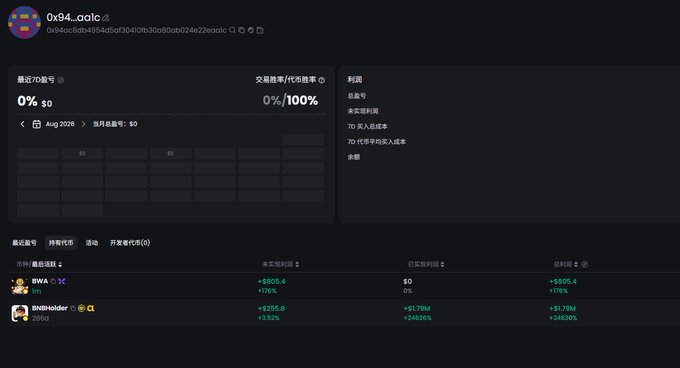Switch to the 最近盈亏 tab
Screen dimensions: 680x368
tap(24, 243)
